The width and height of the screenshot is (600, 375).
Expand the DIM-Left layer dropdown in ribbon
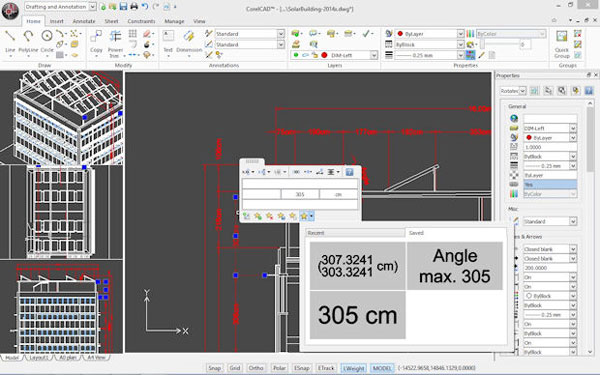click(x=373, y=55)
